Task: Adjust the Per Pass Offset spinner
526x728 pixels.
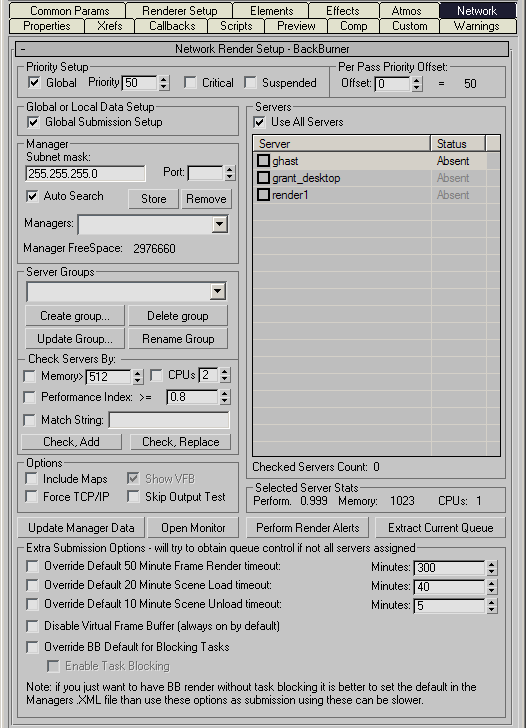Action: coord(417,84)
